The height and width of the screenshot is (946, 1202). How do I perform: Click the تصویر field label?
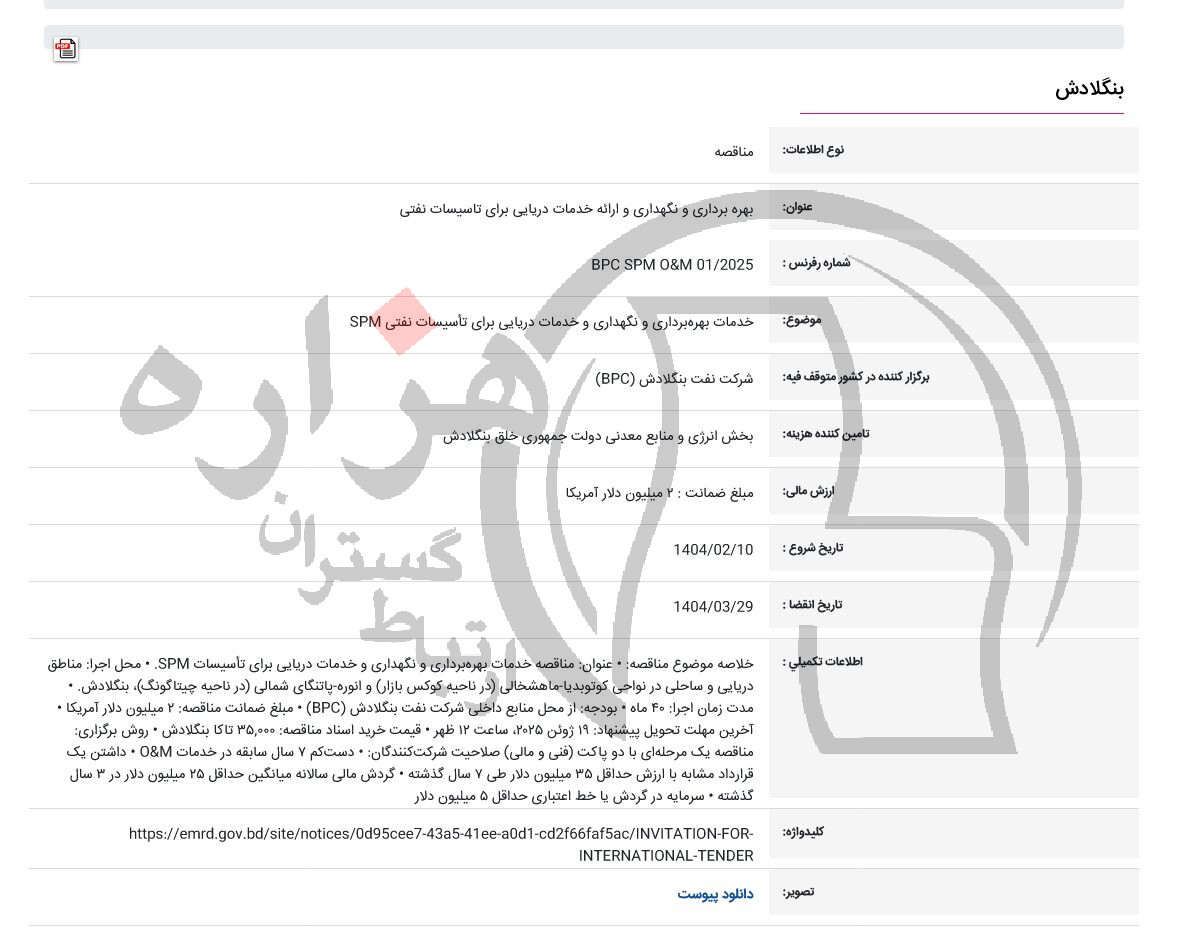[798, 892]
